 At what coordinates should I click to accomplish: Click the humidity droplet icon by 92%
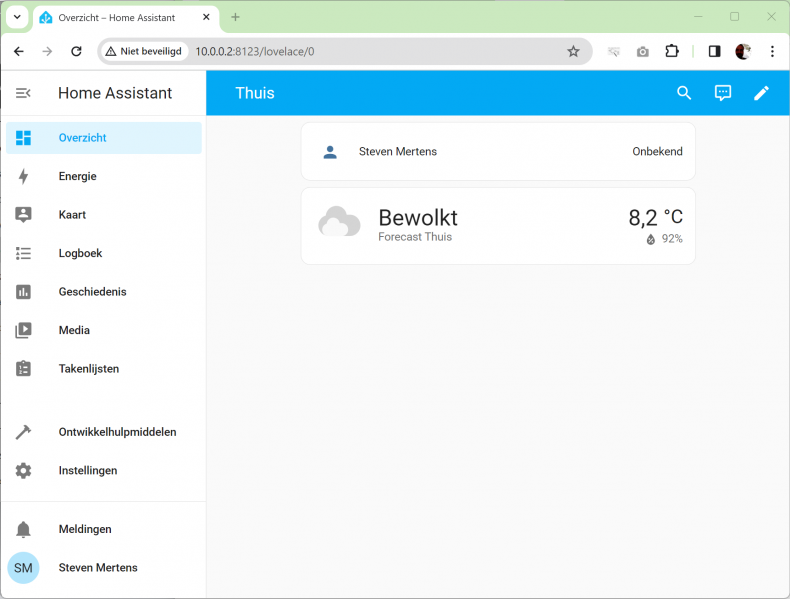[x=650, y=240]
